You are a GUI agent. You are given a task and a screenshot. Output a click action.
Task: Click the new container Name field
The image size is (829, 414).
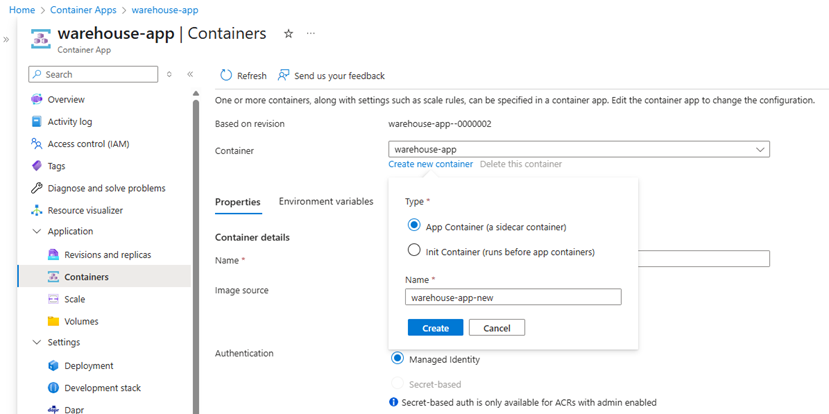(513, 297)
